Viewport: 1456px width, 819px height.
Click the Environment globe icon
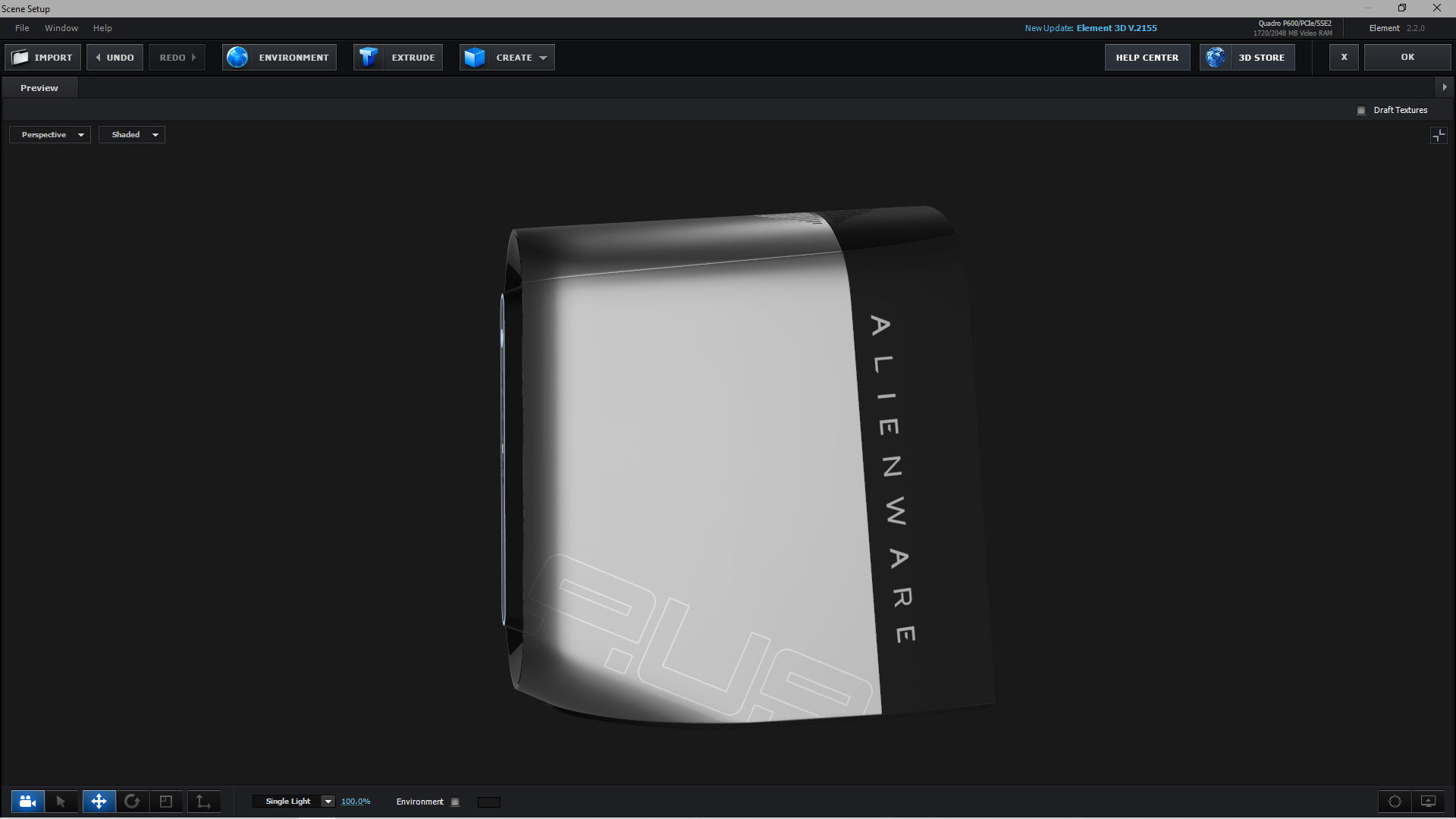(x=237, y=58)
